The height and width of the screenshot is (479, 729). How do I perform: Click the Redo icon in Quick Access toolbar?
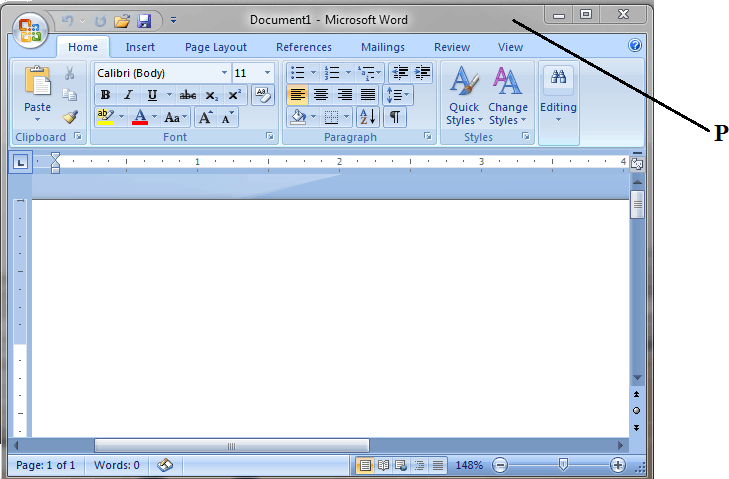[x=100, y=21]
